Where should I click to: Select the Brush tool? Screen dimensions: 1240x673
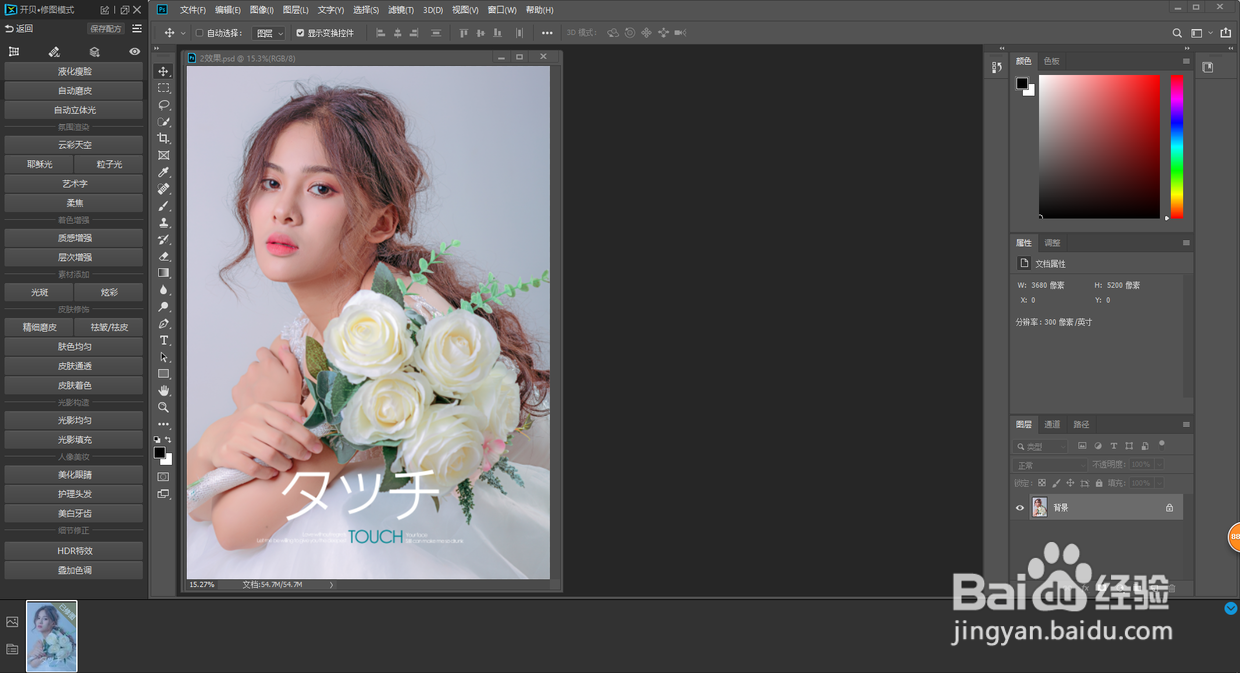click(164, 206)
